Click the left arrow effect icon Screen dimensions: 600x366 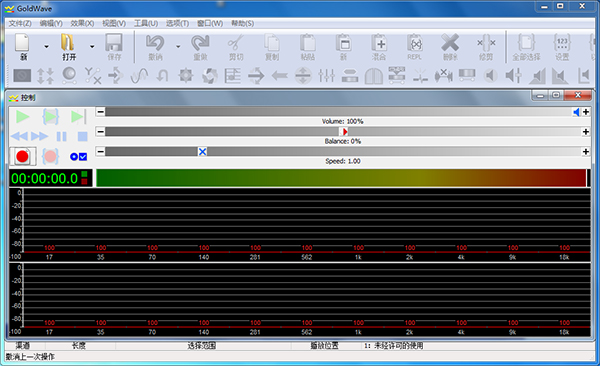pos(280,75)
